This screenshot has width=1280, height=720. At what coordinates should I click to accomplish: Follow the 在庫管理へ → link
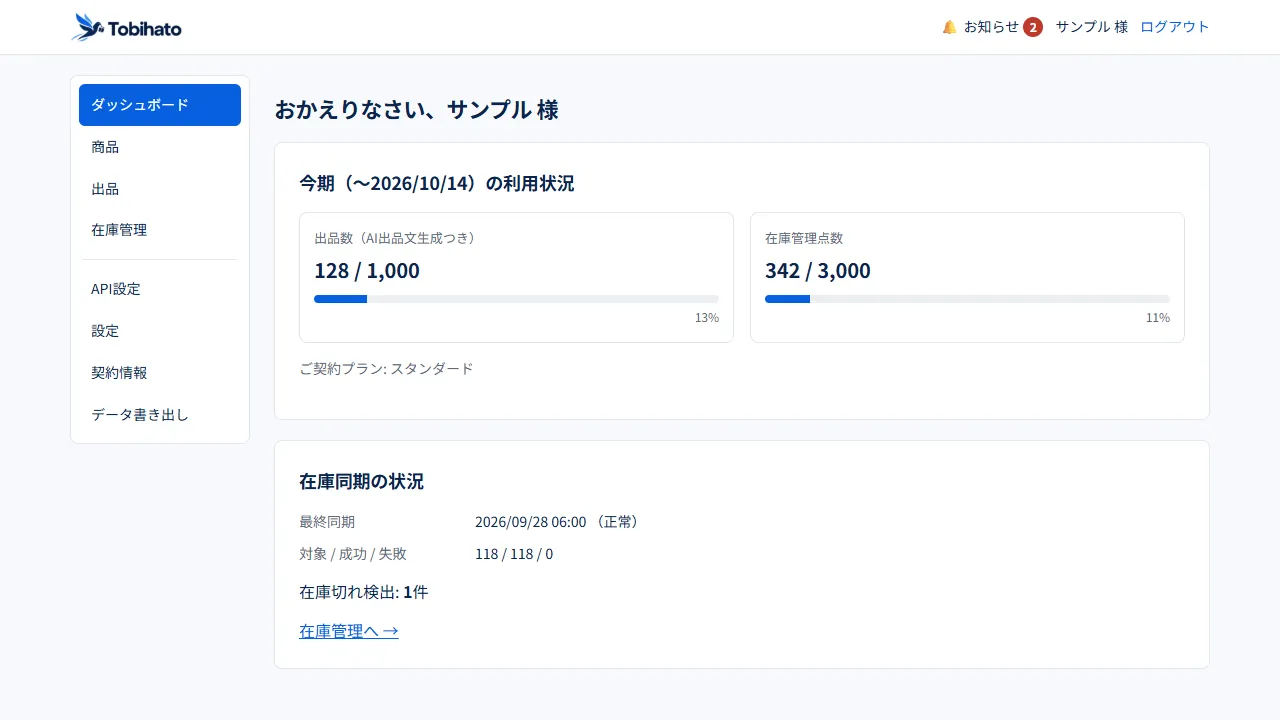pos(349,631)
